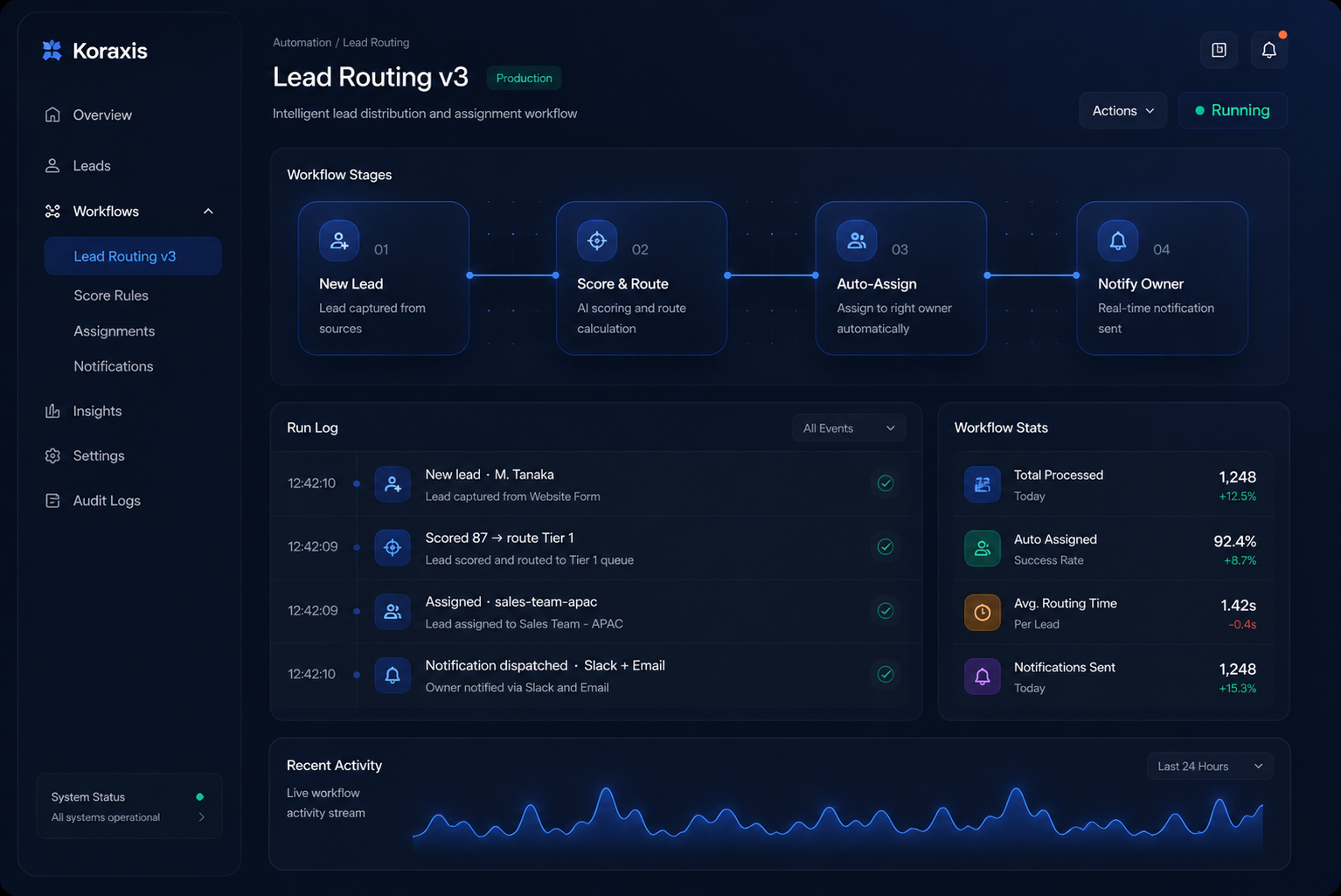The height and width of the screenshot is (896, 1341).
Task: Open the Actions dropdown
Action: (1122, 111)
